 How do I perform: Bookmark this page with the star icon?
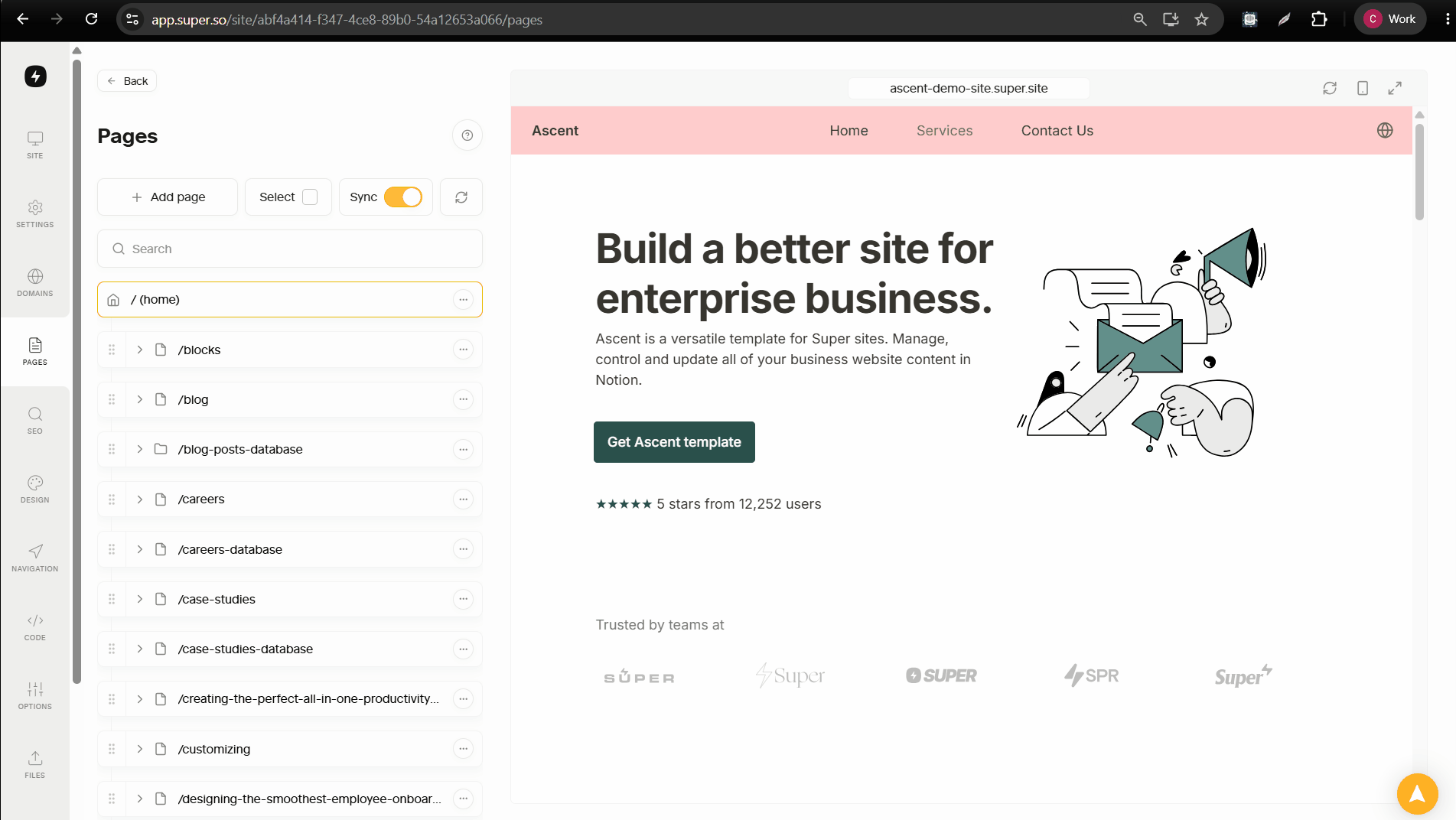1201,19
